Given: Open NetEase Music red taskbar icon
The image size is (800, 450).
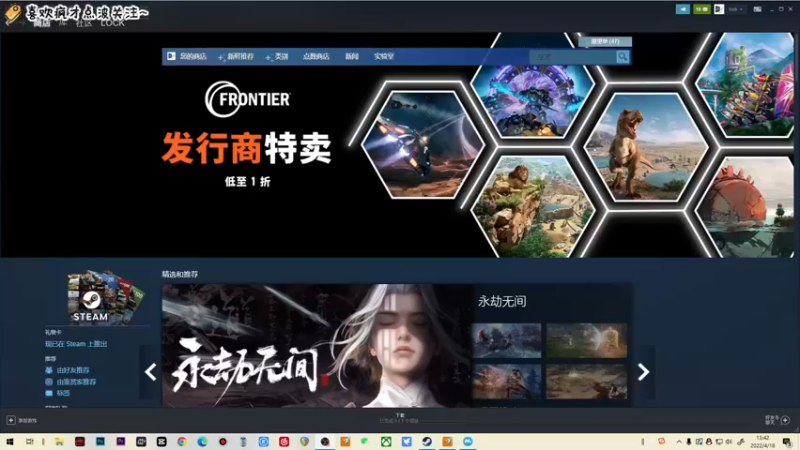Looking at the screenshot, I should pos(284,441).
